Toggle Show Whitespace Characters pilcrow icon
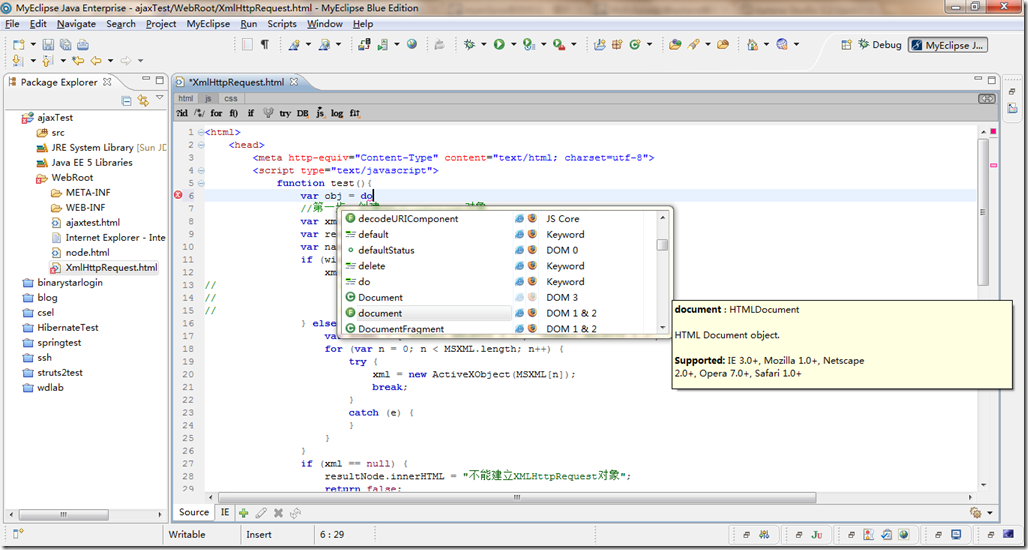 264,44
